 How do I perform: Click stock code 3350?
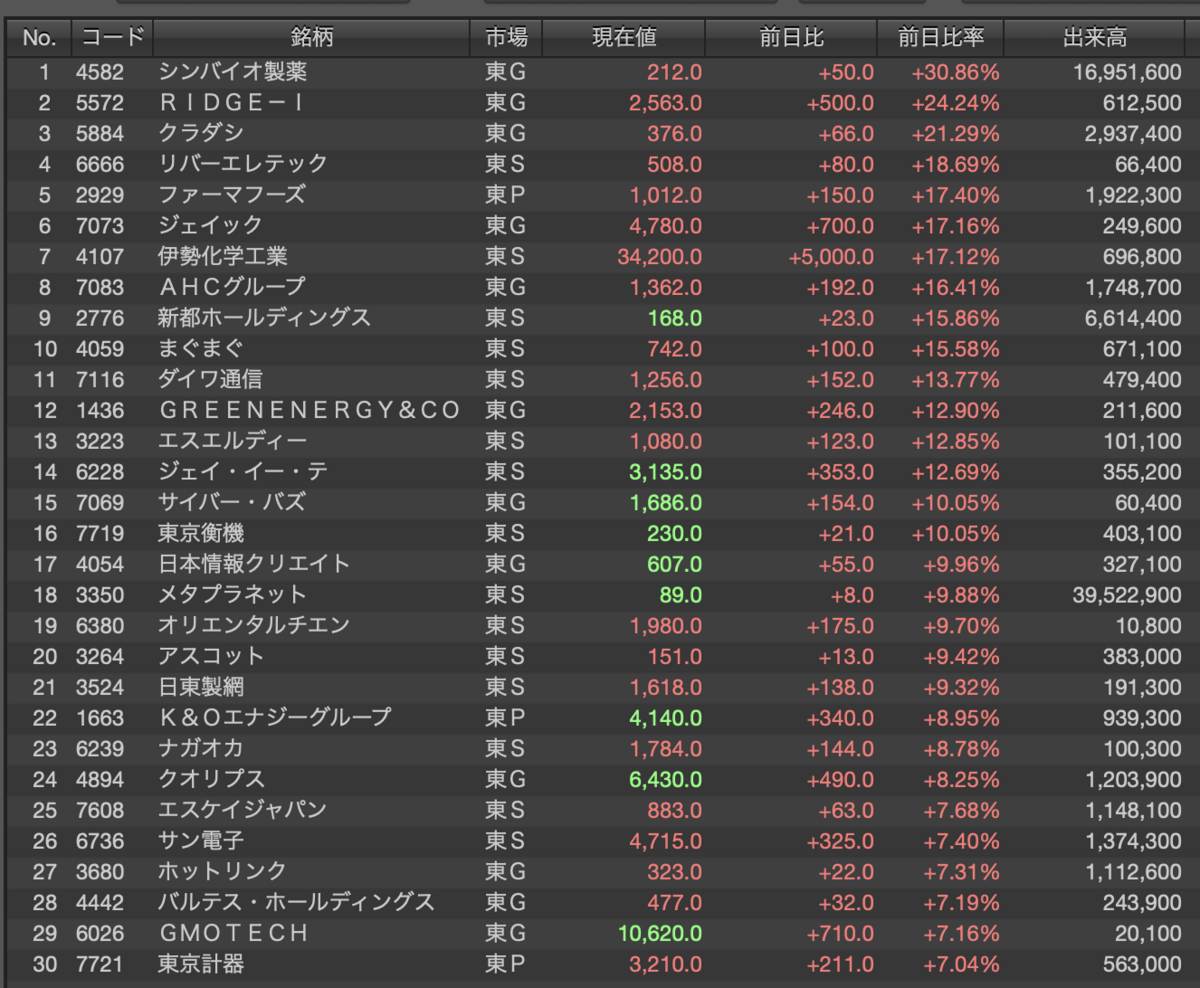point(100,595)
